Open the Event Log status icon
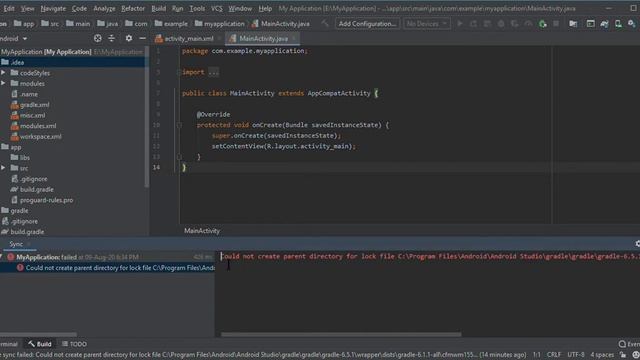Viewport: 640px width, 360px height. [629, 344]
